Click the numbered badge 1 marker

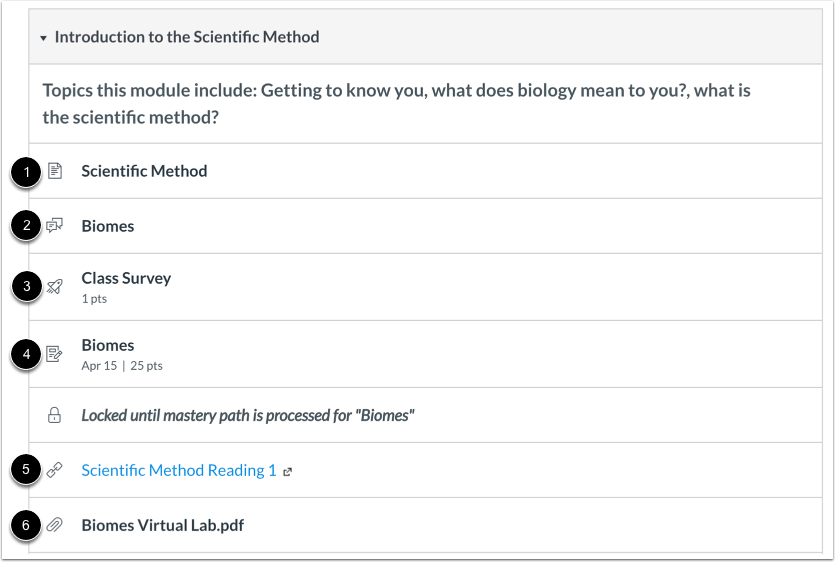[x=26, y=172]
